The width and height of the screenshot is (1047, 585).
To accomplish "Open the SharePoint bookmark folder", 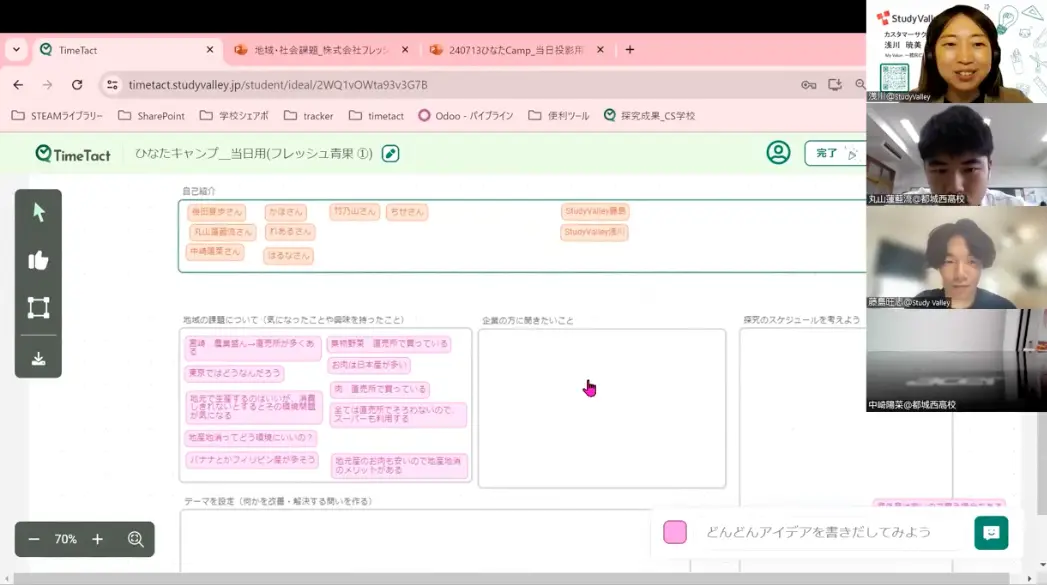I will [151, 116].
